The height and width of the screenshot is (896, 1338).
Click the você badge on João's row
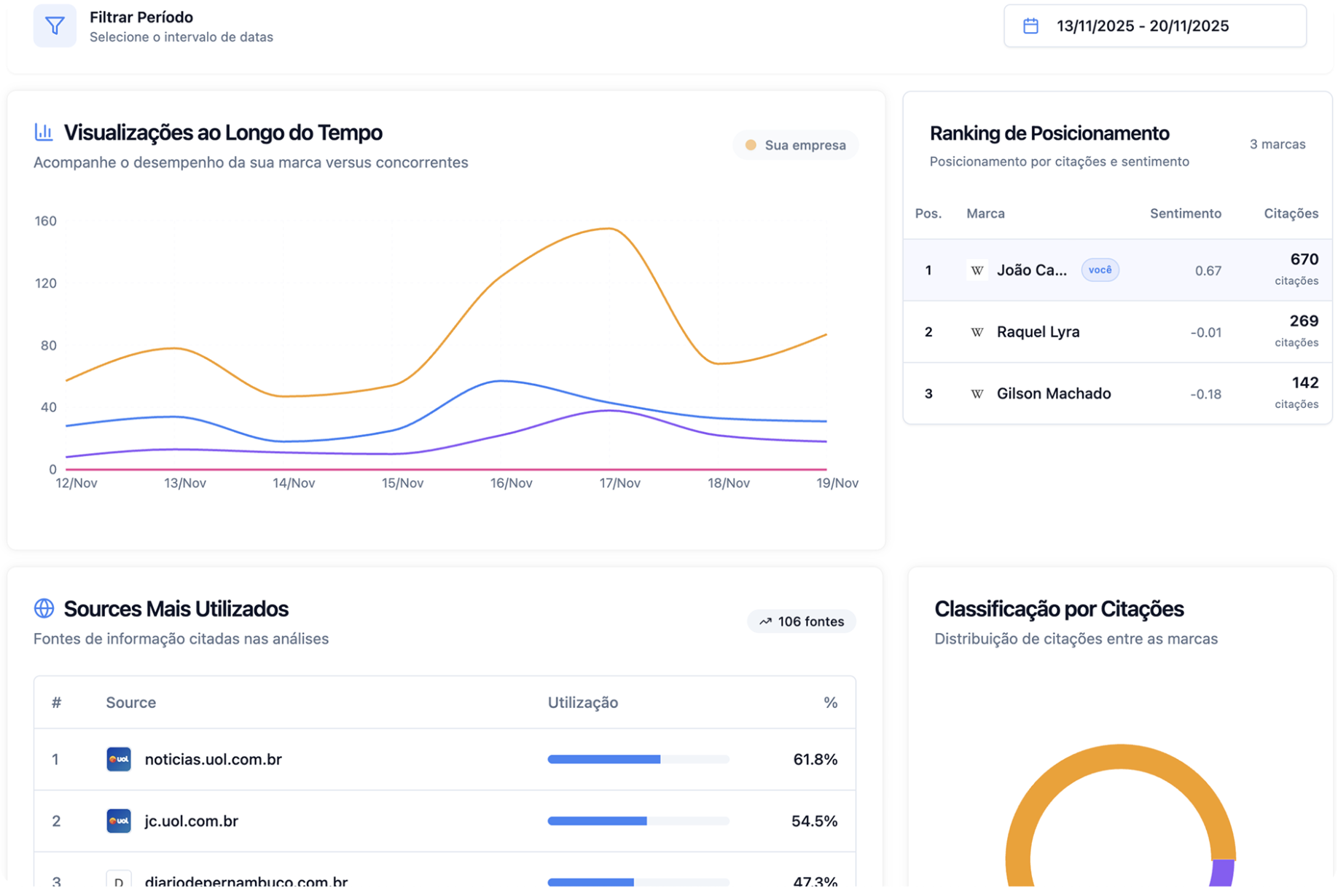tap(1100, 270)
